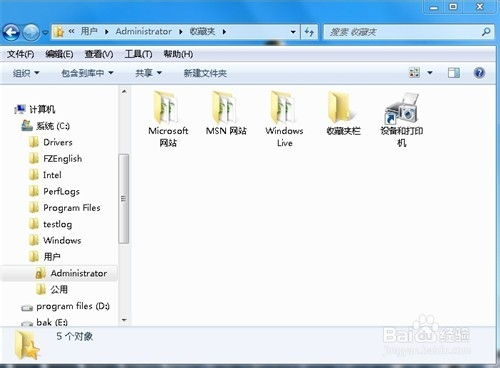Select the testlog folder in tree
Viewport: 500px width, 368px height.
(x=57, y=224)
